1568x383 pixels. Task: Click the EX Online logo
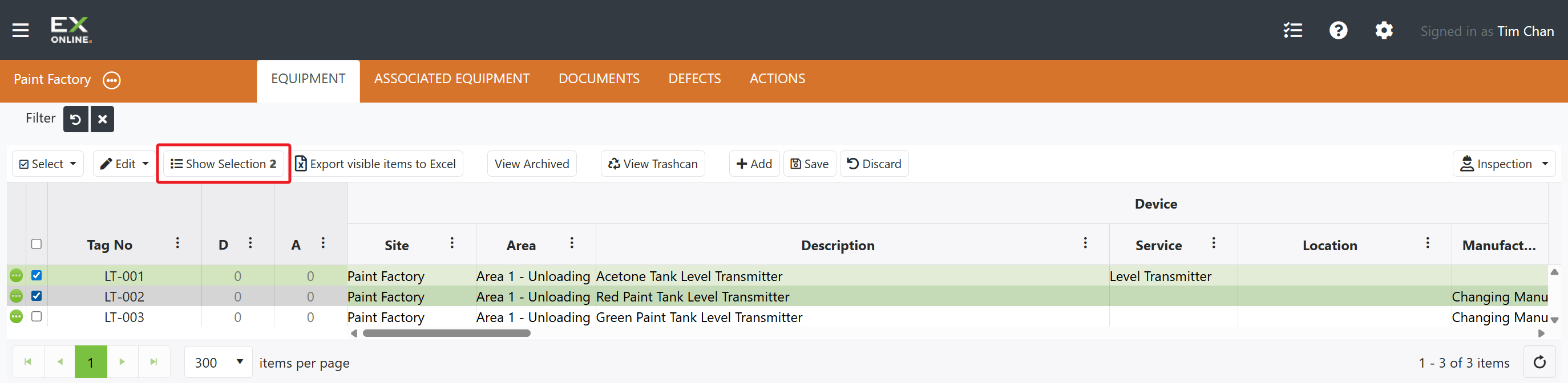pos(71,30)
